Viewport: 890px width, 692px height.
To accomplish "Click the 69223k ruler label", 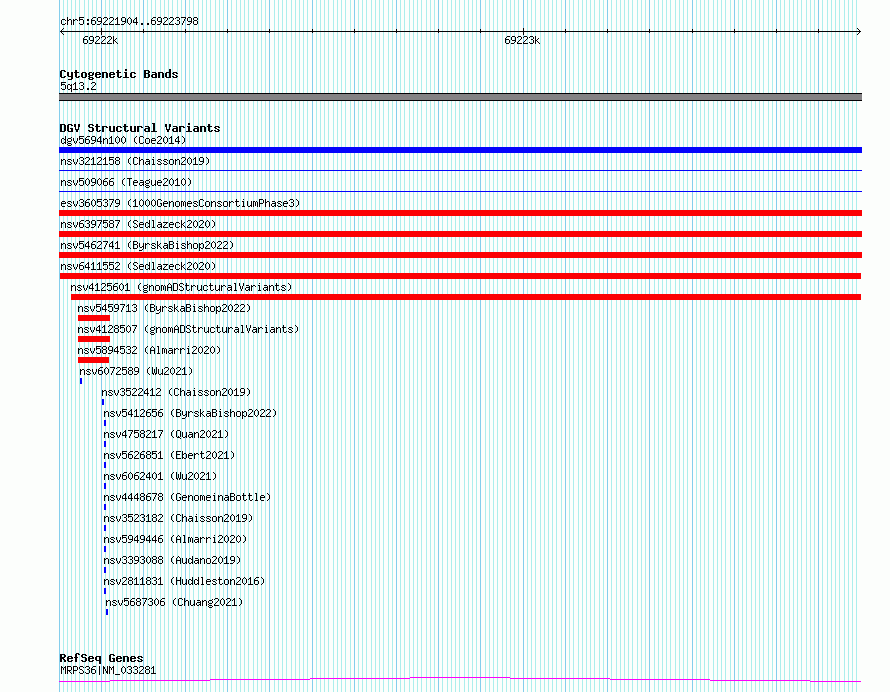I will (522, 40).
